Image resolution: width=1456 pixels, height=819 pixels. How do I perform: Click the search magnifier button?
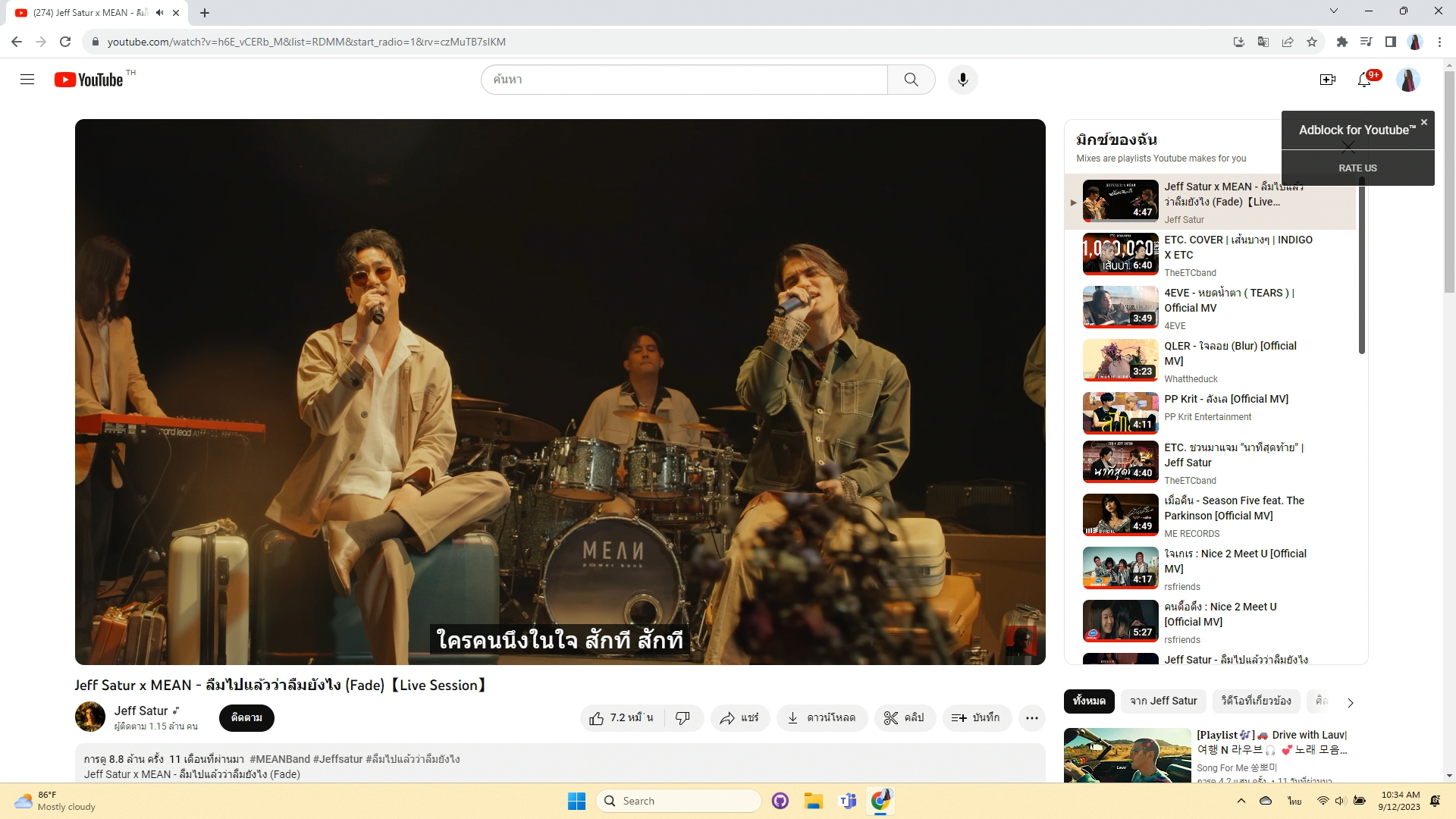[911, 80]
